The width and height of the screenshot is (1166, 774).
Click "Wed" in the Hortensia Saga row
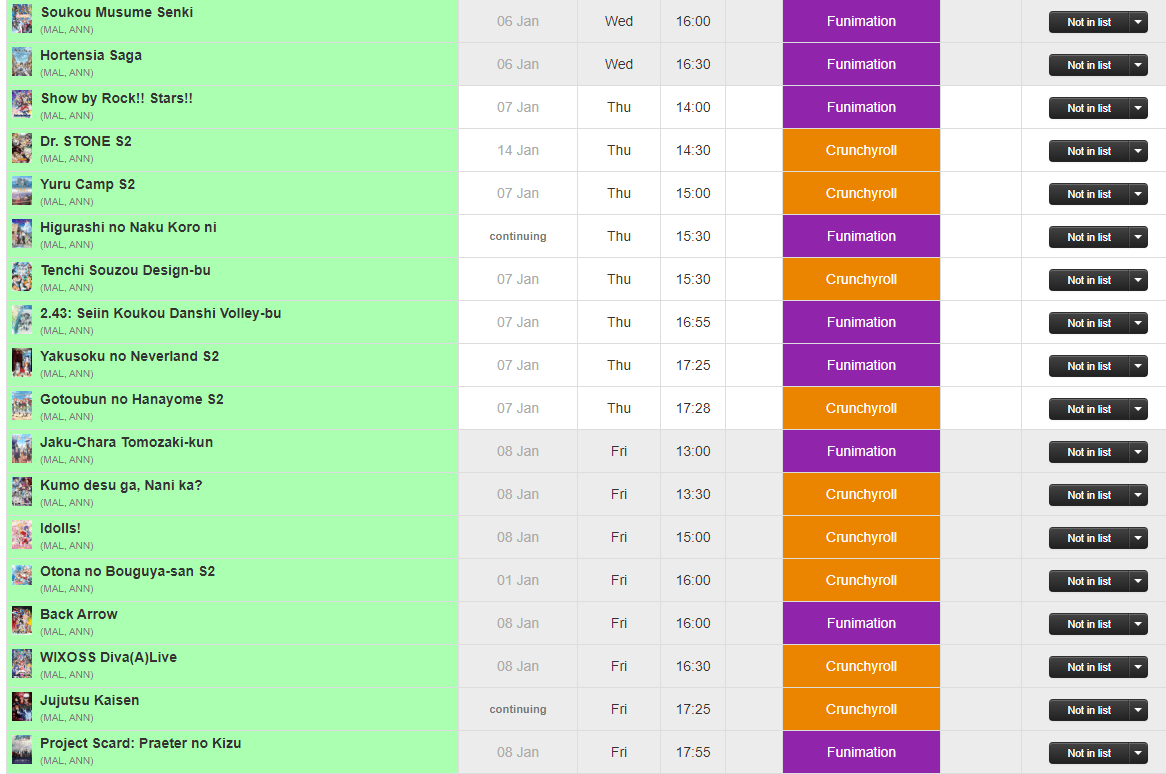(x=619, y=65)
